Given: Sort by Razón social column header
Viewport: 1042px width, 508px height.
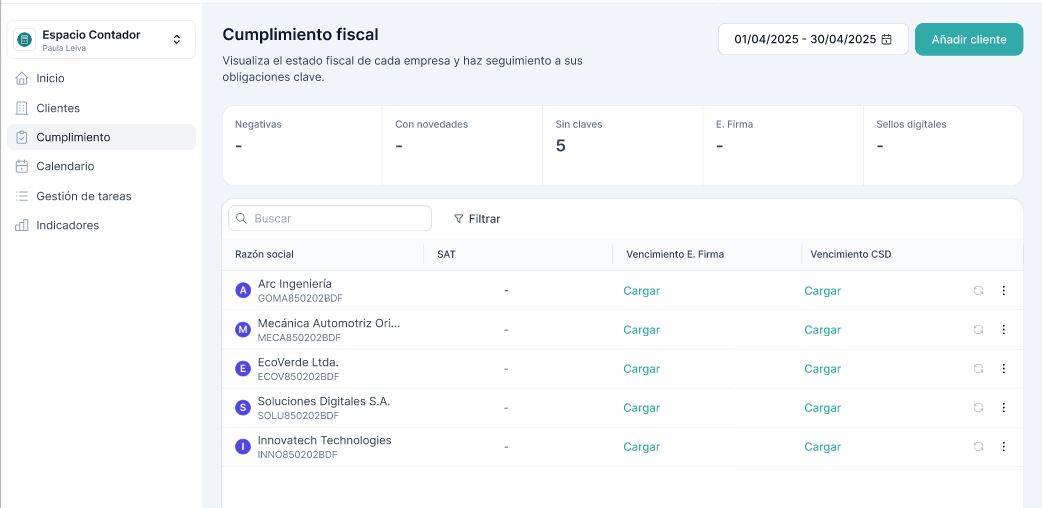Looking at the screenshot, I should point(264,254).
